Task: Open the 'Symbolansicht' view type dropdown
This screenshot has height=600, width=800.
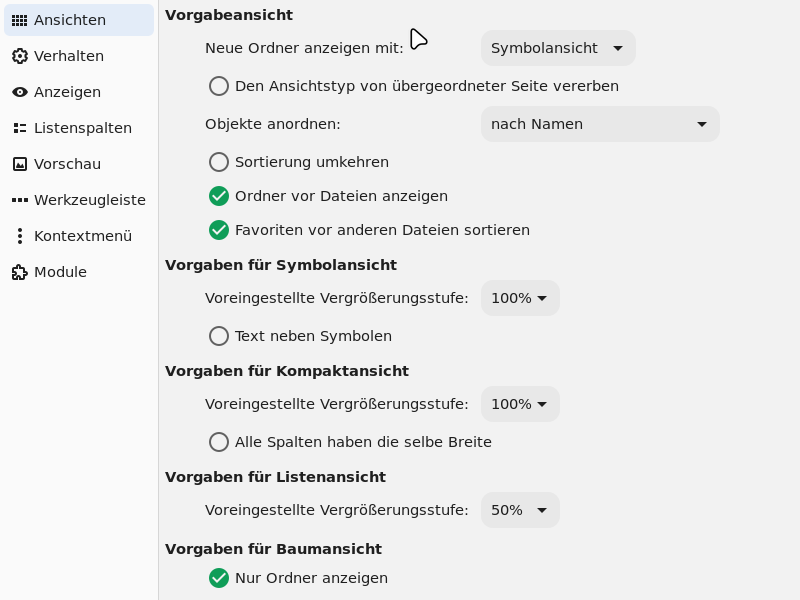Action: pyautogui.click(x=557, y=48)
